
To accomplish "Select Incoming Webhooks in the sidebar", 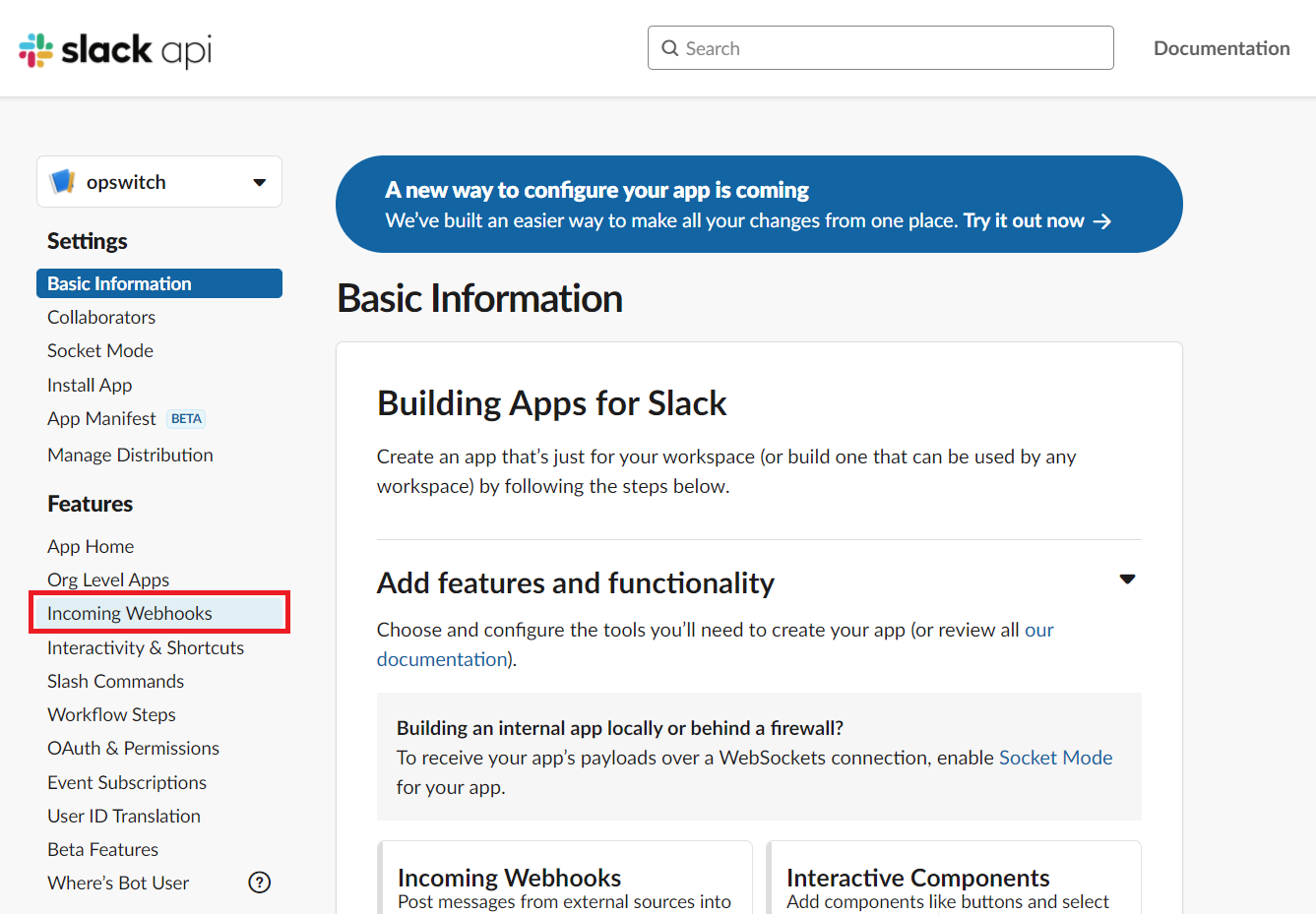I will tap(129, 612).
